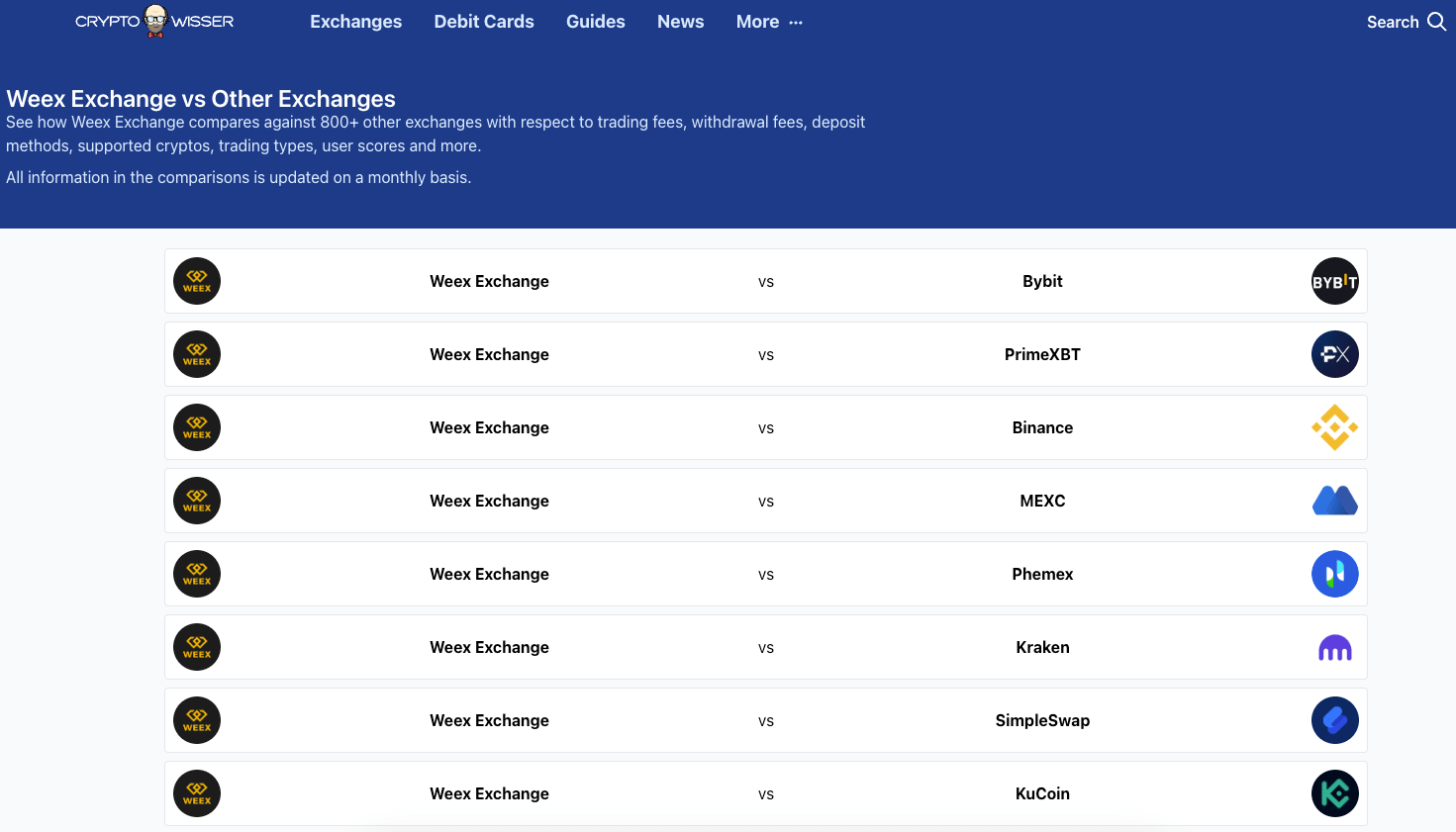Open the Debit Cards section
Viewport: 1456px width, 832px height.
pyautogui.click(x=484, y=21)
